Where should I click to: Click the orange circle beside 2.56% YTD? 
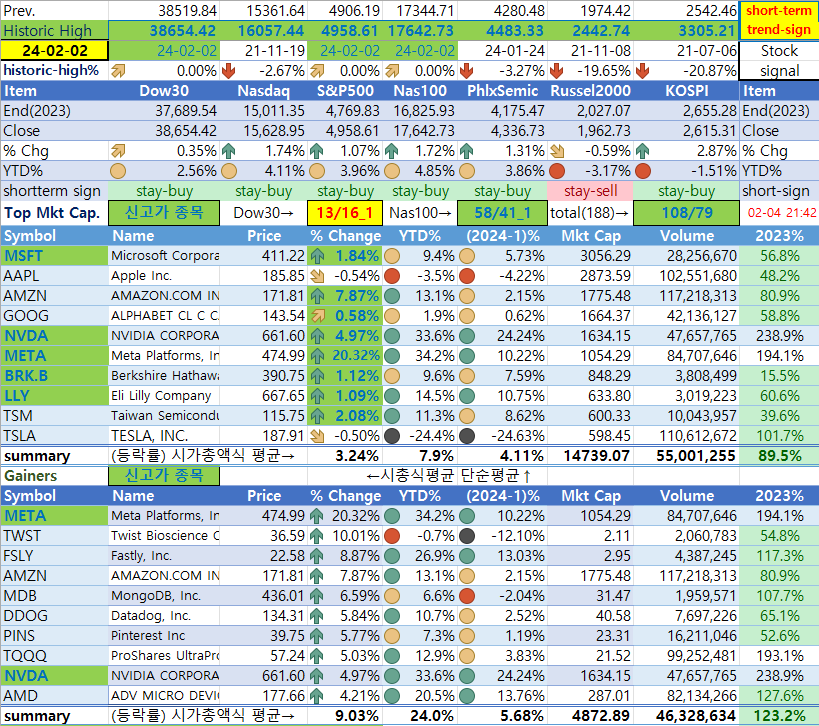coord(118,171)
